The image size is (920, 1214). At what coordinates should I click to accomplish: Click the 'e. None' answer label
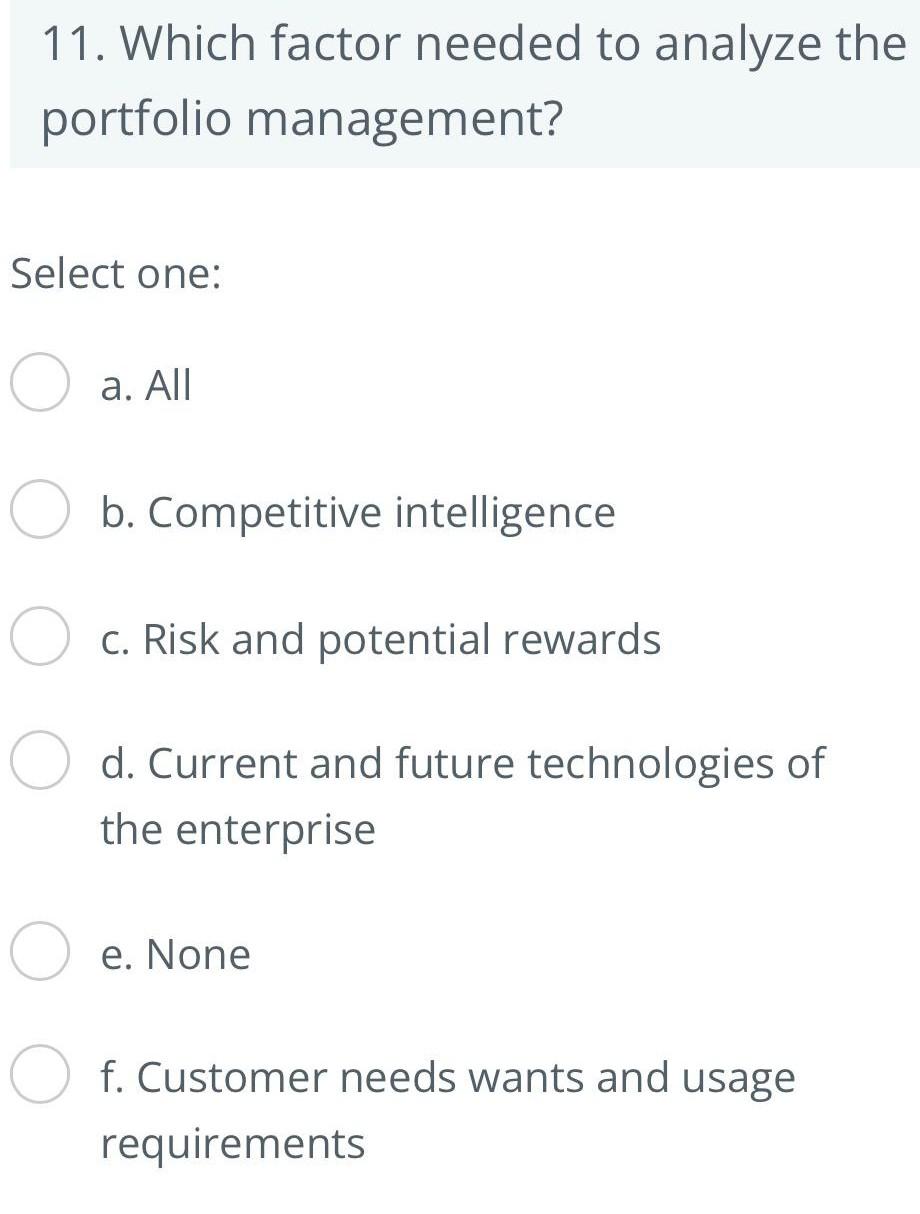(x=174, y=954)
